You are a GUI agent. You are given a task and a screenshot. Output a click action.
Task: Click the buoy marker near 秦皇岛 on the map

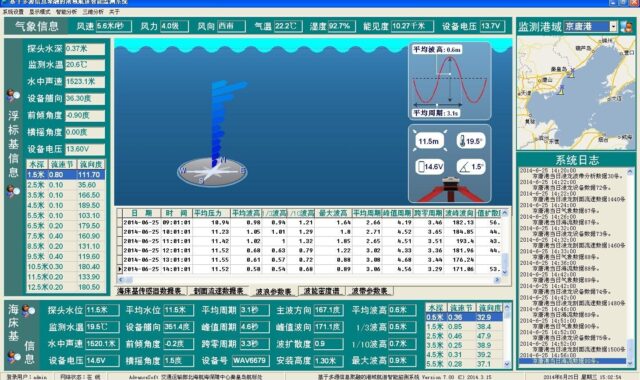point(572,74)
